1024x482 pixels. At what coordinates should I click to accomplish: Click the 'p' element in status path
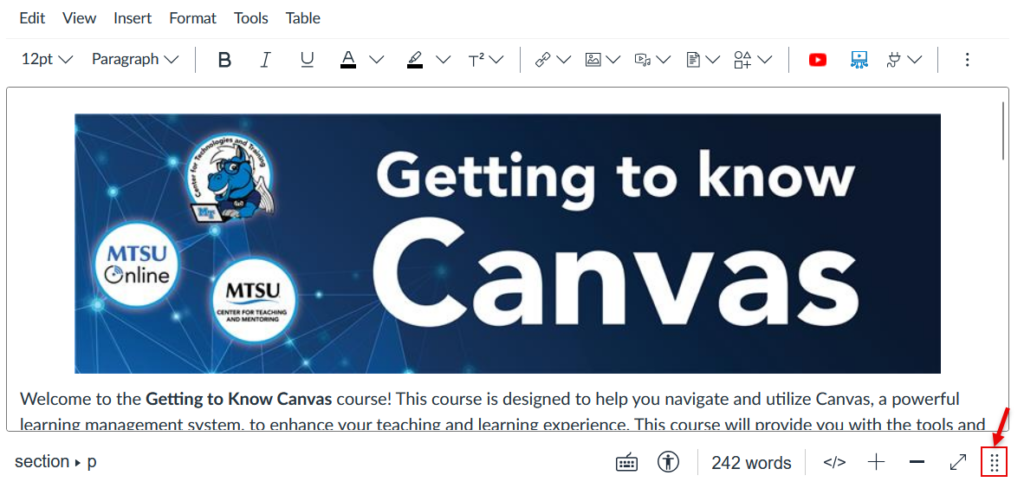tap(92, 462)
